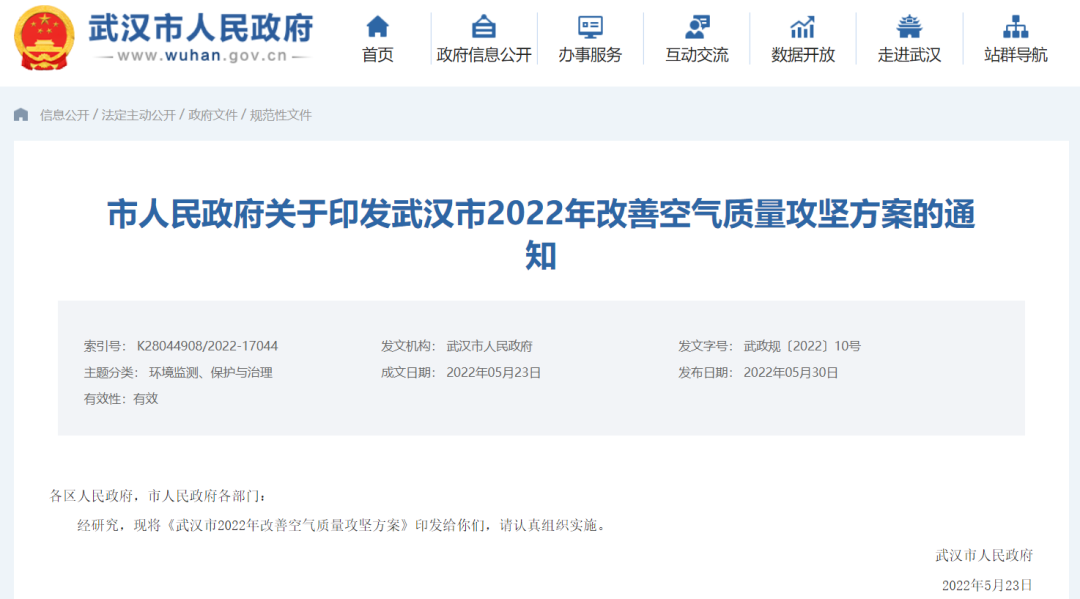Click the sentence beginning 经研究，现将
Image resolution: width=1080 pixels, height=599 pixels.
click(342, 525)
